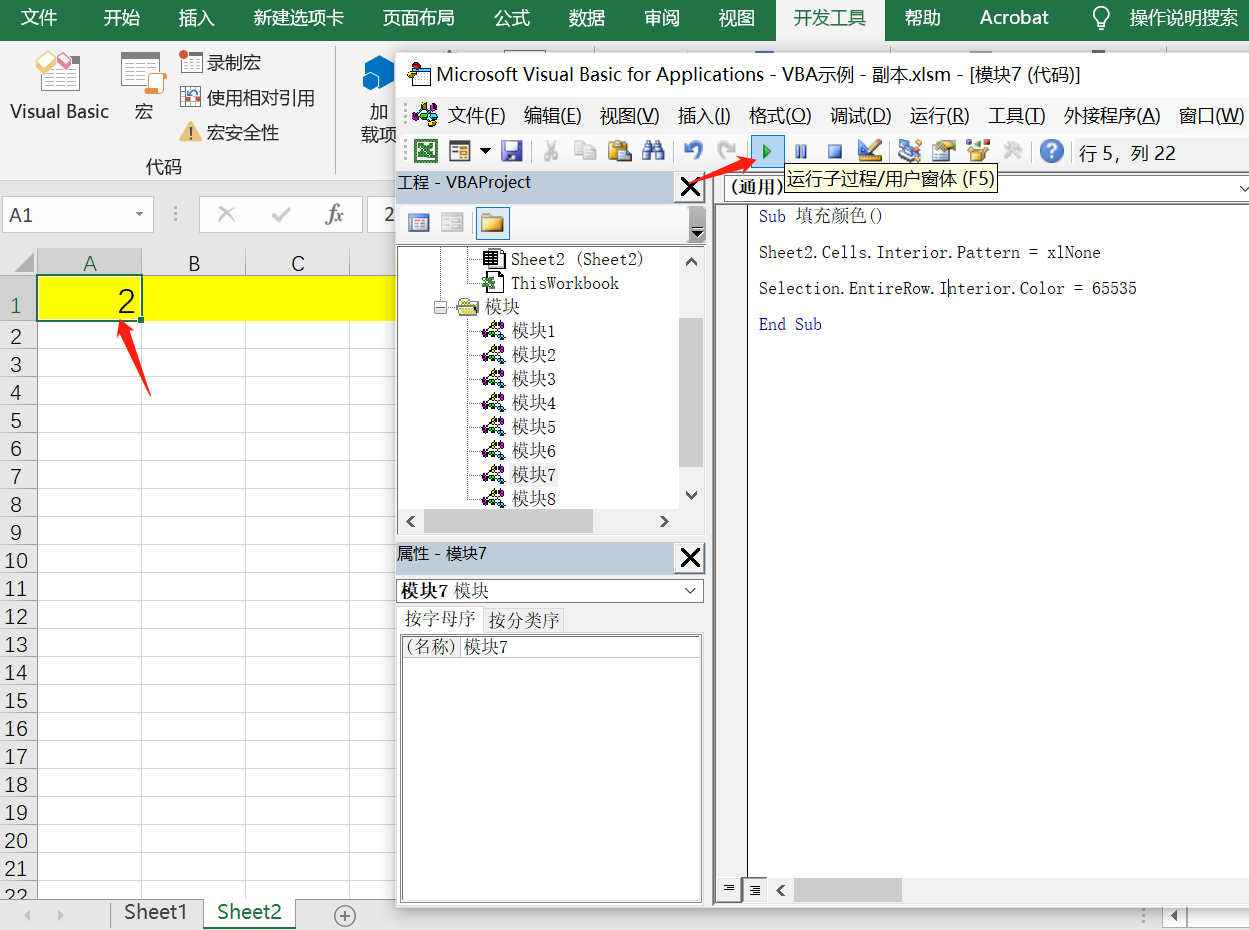
Task: Stop execution using the Reset icon
Action: 834,151
